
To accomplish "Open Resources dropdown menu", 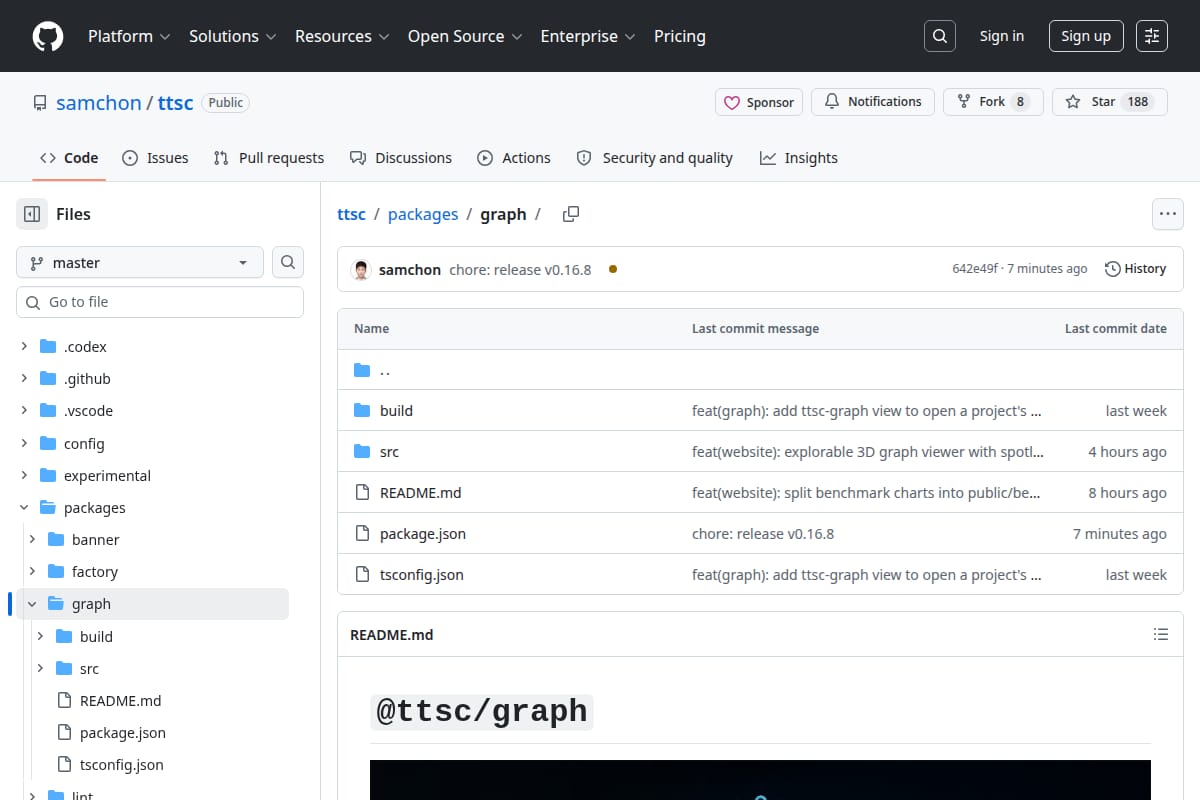I will [341, 36].
